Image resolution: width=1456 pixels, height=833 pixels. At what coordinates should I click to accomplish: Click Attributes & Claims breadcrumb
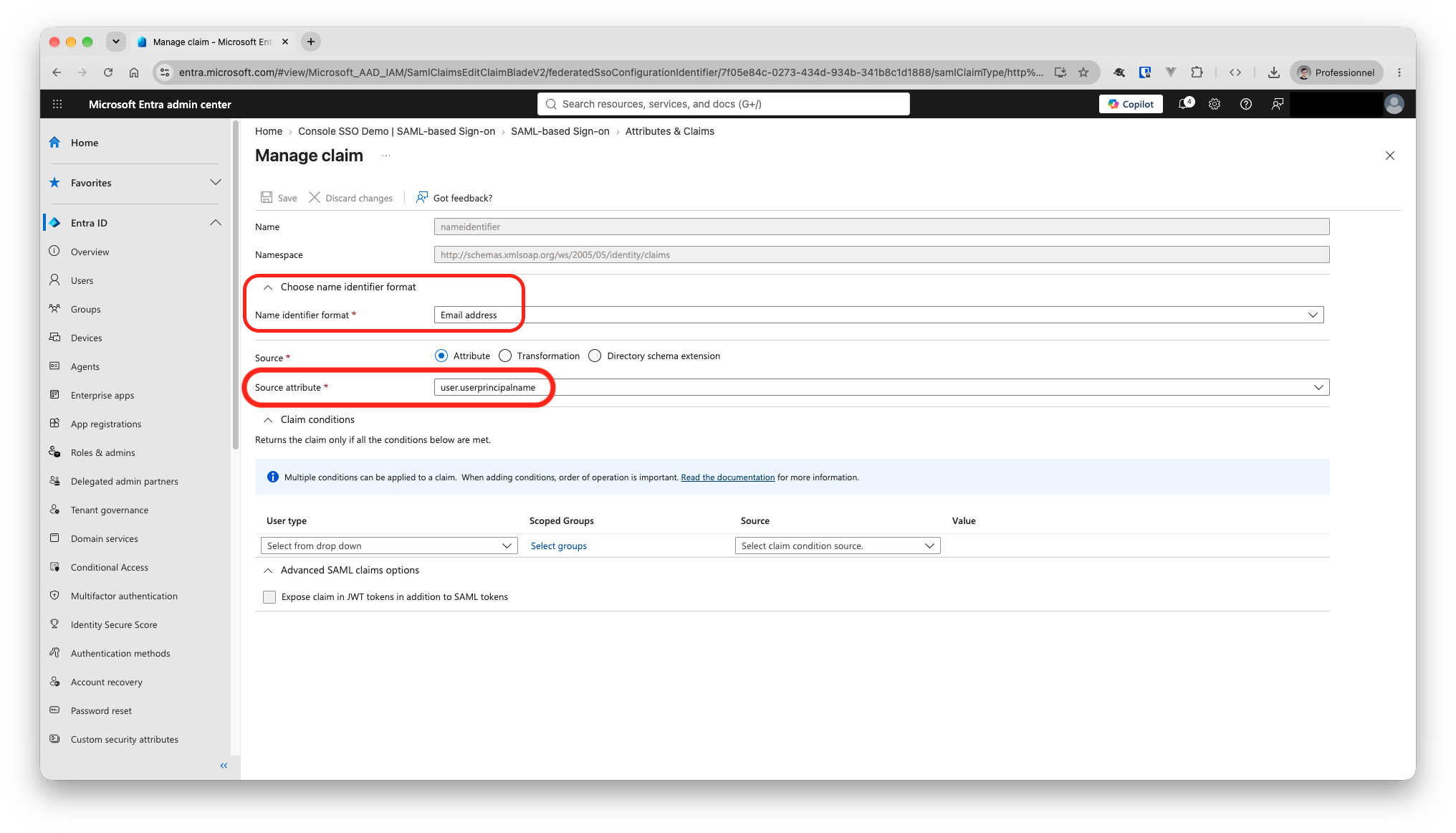[669, 131]
